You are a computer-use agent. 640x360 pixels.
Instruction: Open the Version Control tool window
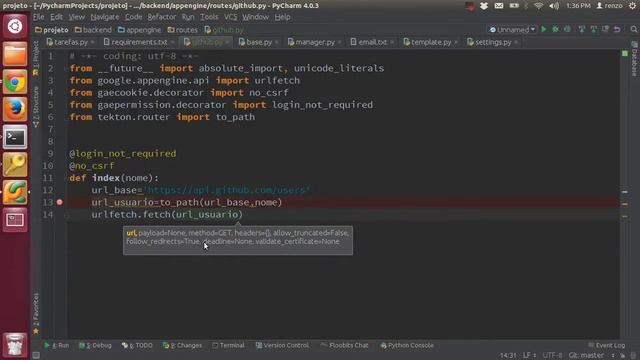(282, 345)
